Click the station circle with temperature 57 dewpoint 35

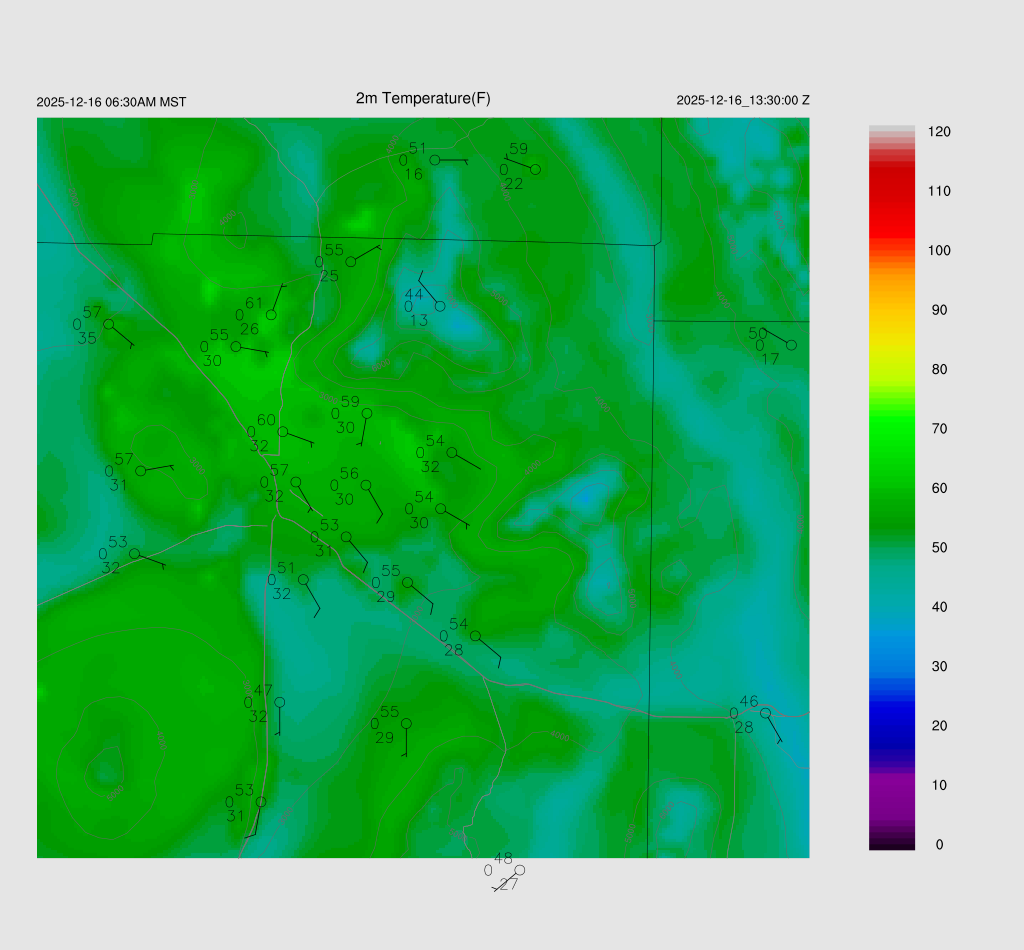108,324
